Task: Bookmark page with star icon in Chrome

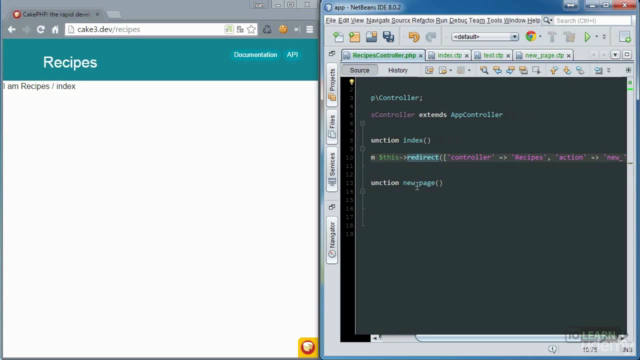Action: click(251, 29)
